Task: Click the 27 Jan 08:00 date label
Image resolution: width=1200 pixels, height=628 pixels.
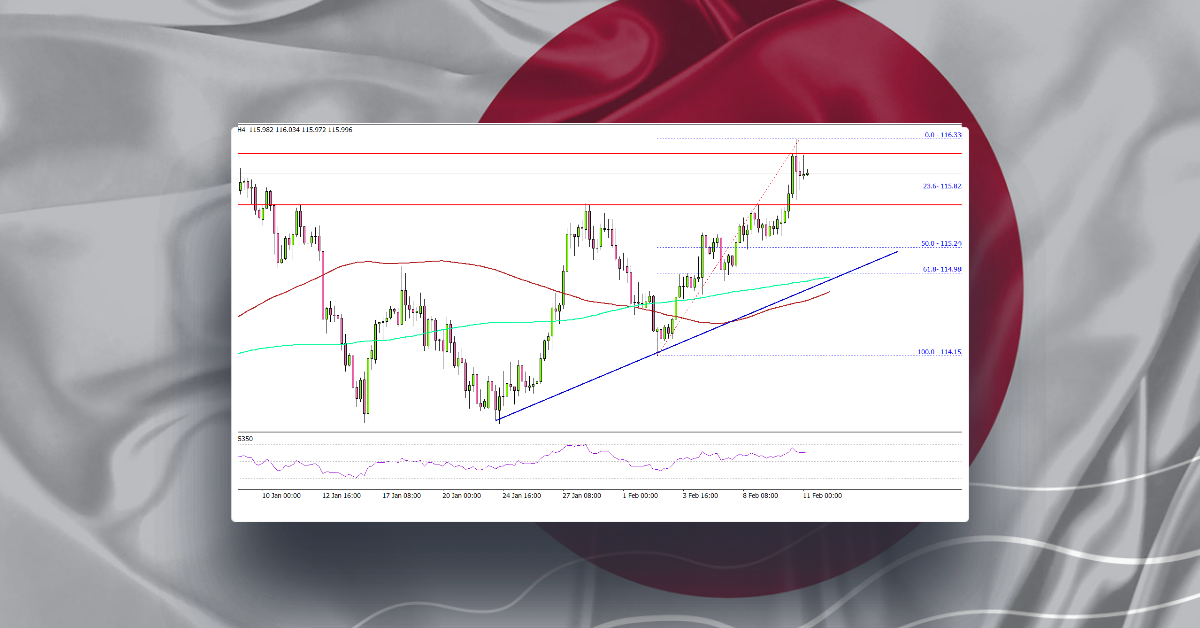Action: pyautogui.click(x=585, y=495)
